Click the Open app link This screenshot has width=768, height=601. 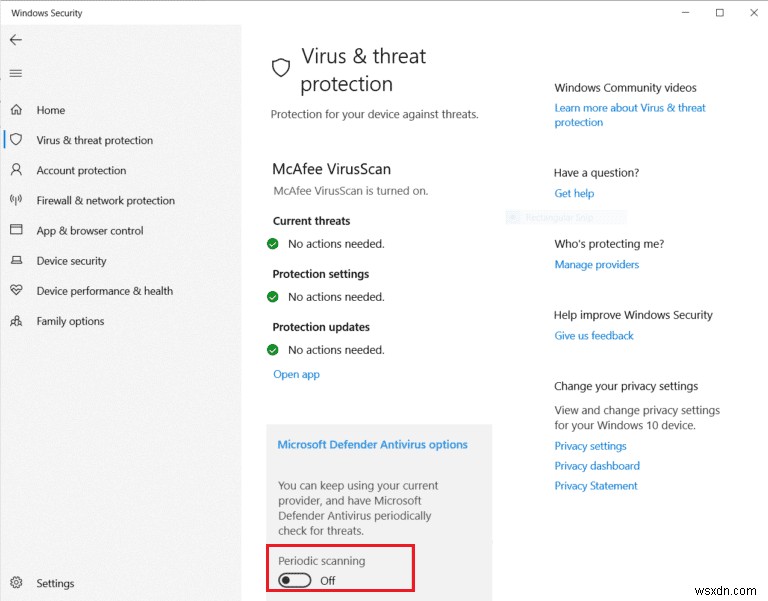pyautogui.click(x=296, y=374)
